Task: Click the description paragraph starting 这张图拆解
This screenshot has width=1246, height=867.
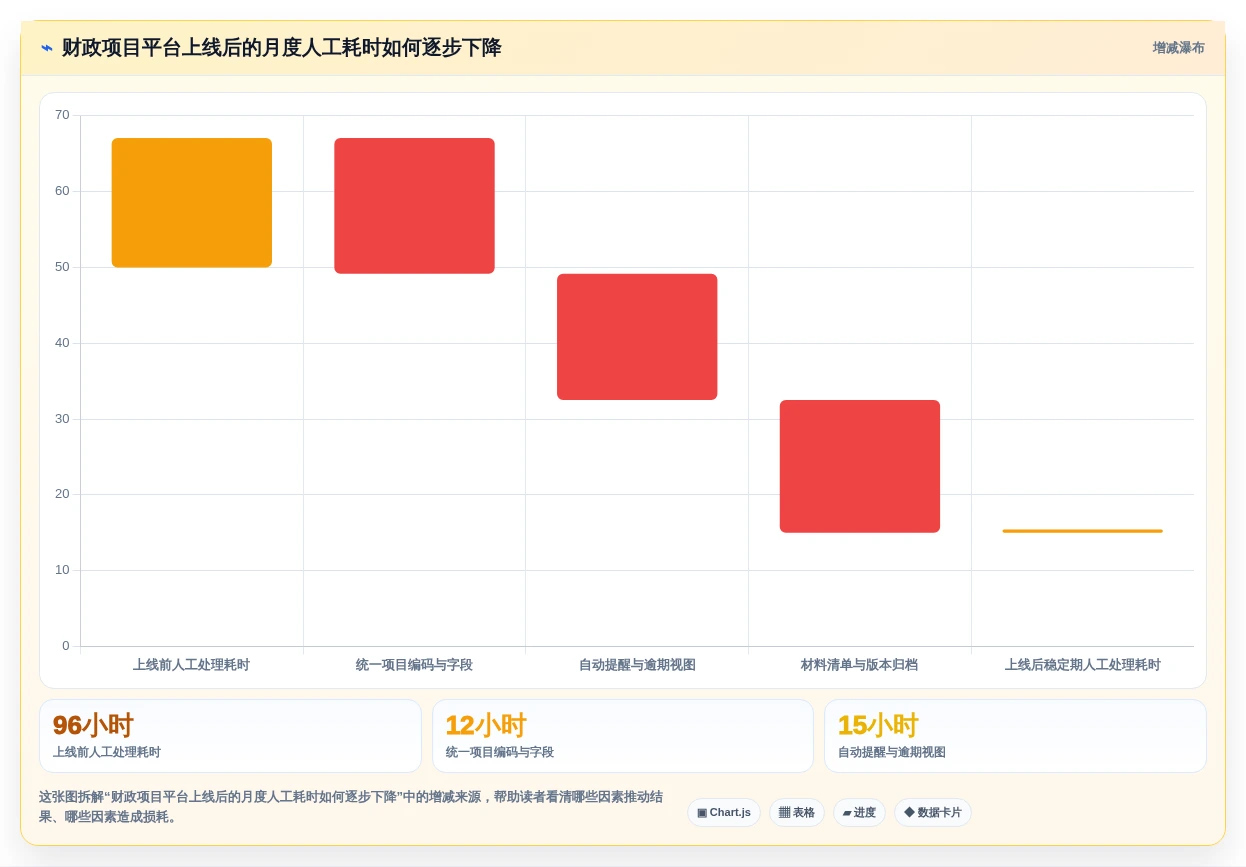Action: coord(351,807)
